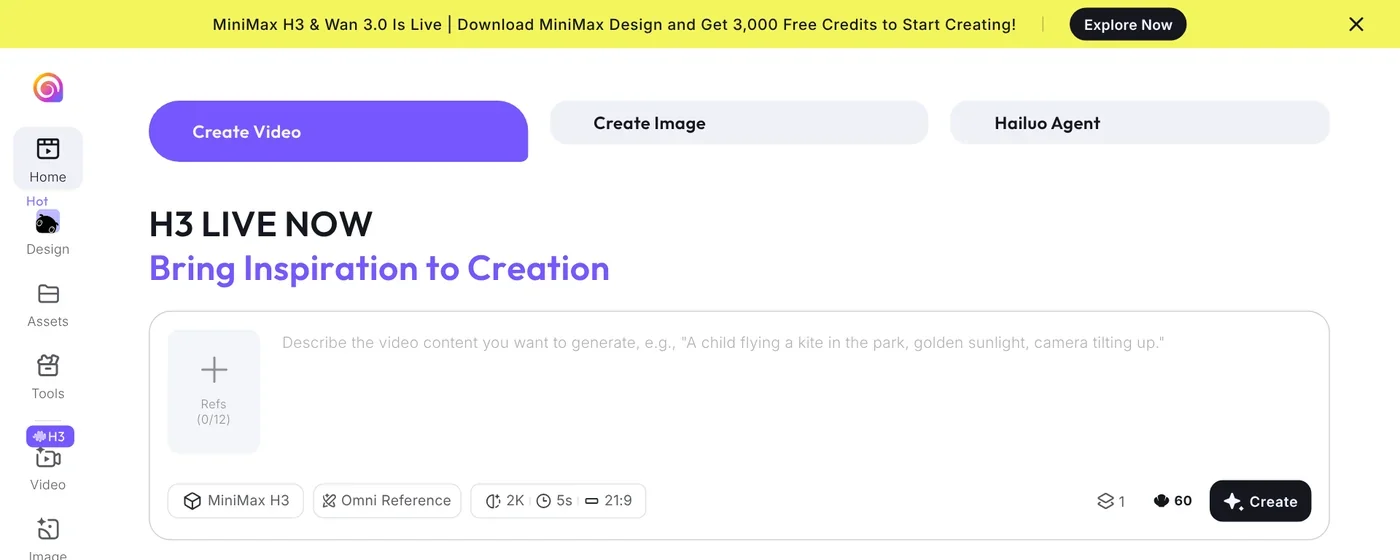
Task: Open Image section in sidebar
Action: pyautogui.click(x=48, y=538)
